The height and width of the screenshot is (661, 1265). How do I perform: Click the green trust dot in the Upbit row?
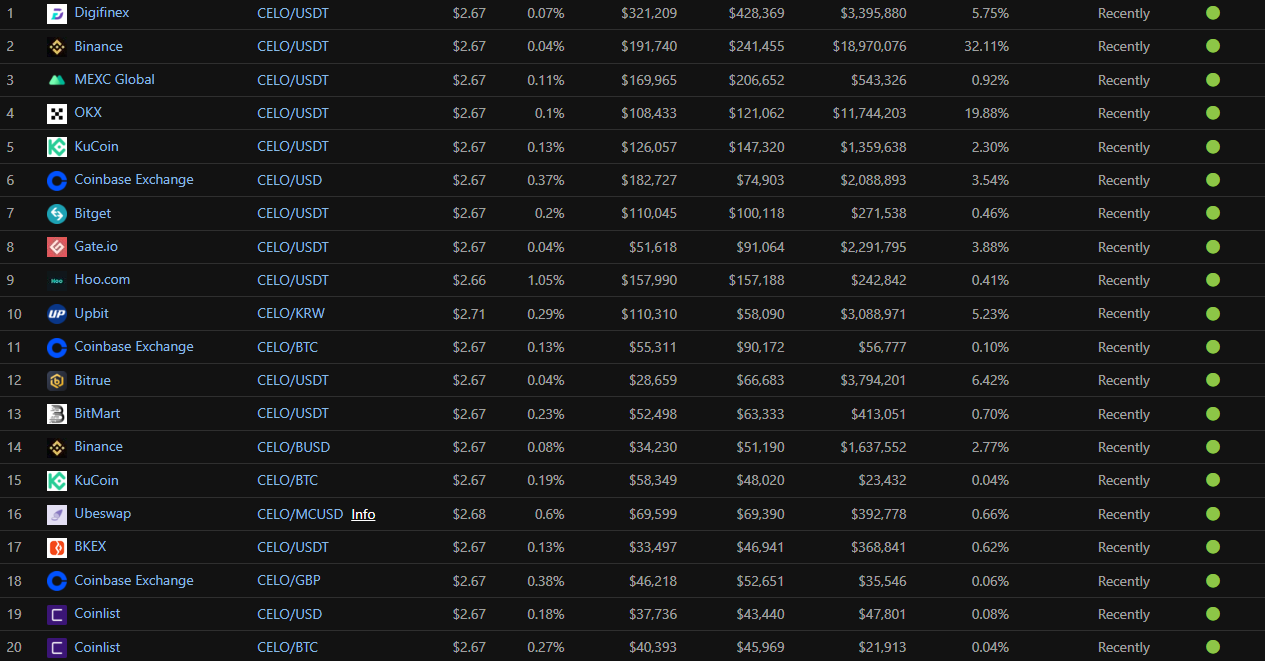[x=1213, y=314]
